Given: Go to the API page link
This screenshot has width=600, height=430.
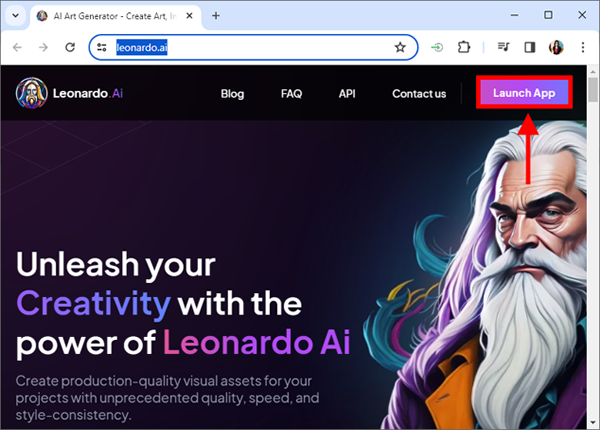Looking at the screenshot, I should pos(347,94).
